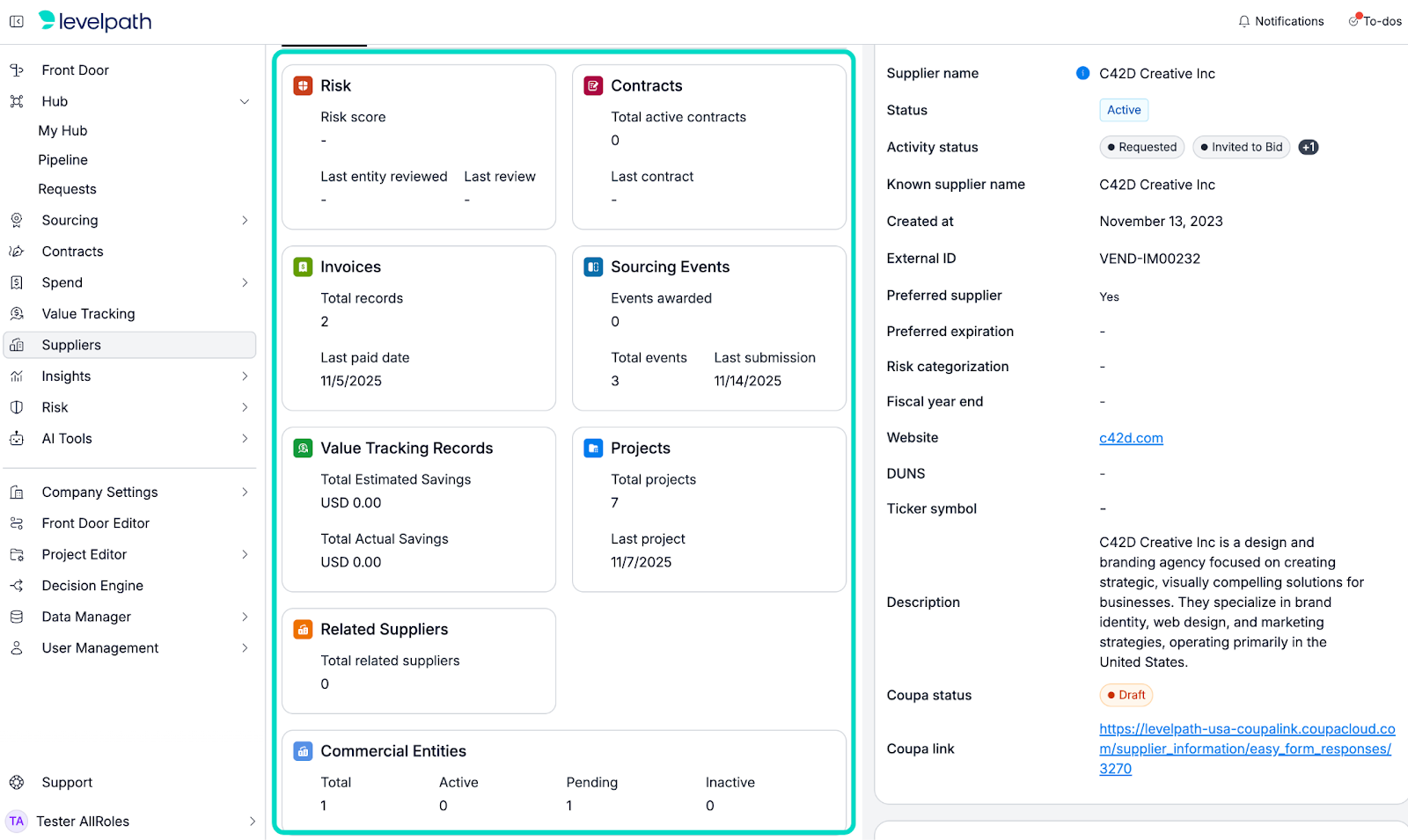
Task: Open Decision Engine from sidebar
Action: pos(92,586)
